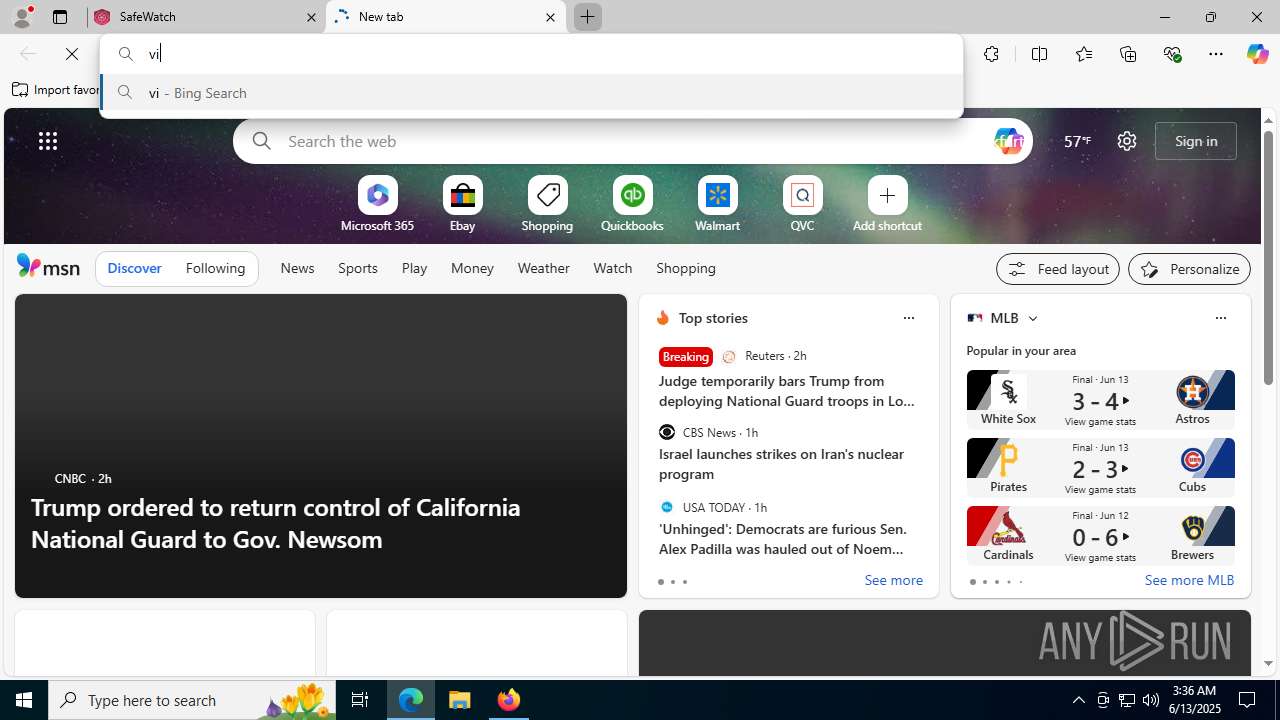
Task: Stop loading the page
Action: pyautogui.click(x=72, y=54)
